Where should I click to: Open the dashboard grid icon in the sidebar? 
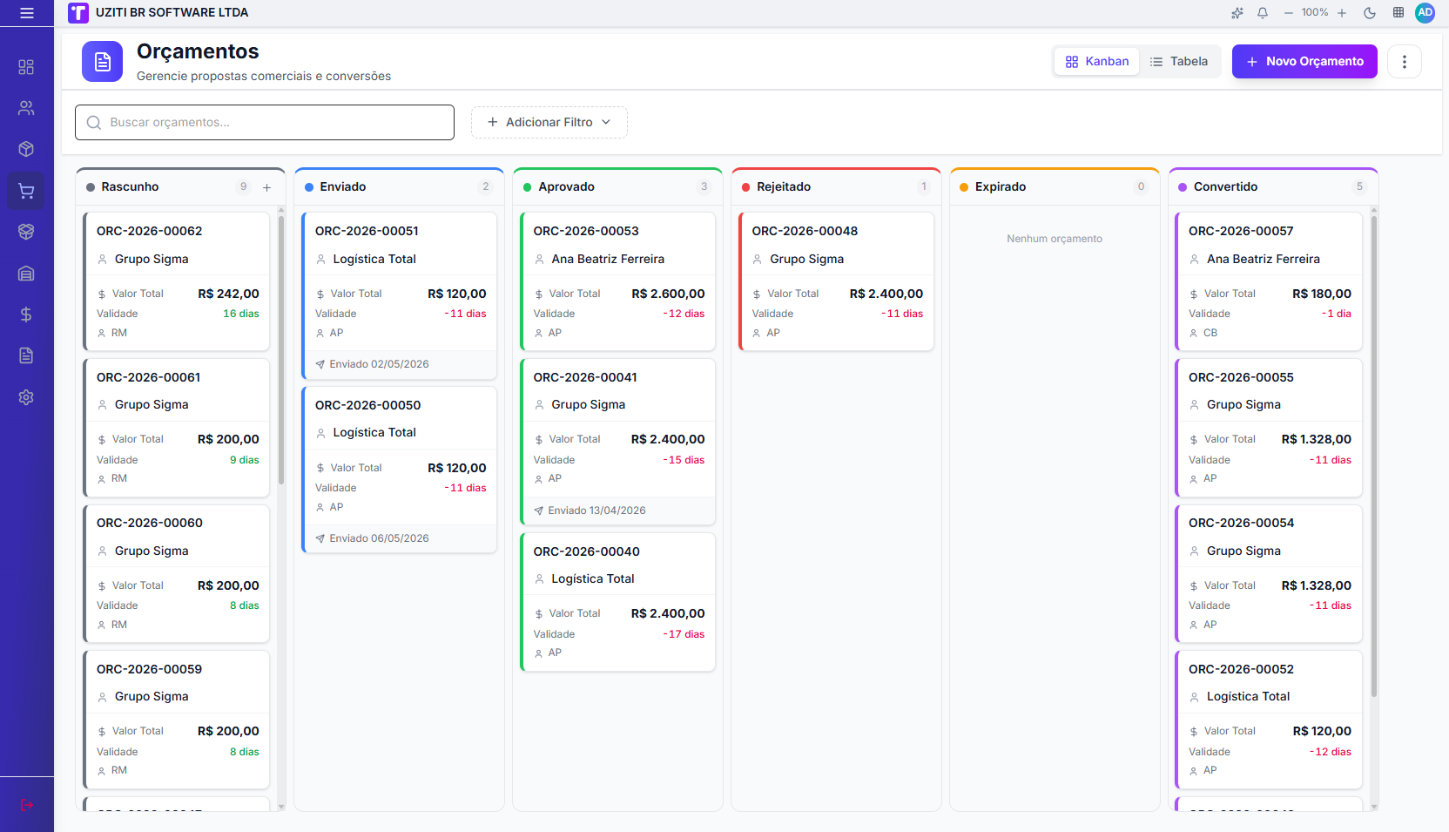click(x=26, y=67)
